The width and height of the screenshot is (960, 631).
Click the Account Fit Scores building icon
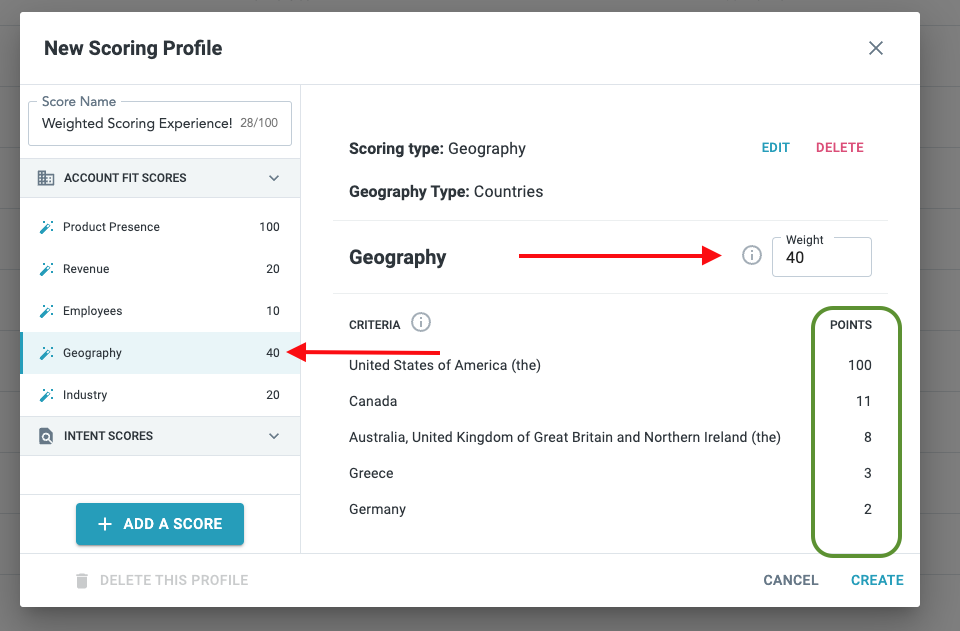(x=46, y=178)
